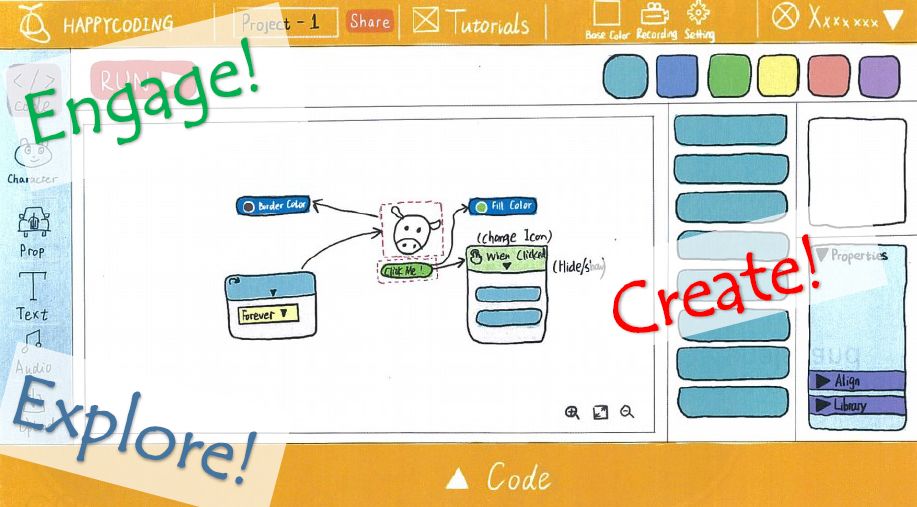
Task: Expand the repeat block's top dropdown arrow
Action: [273, 292]
